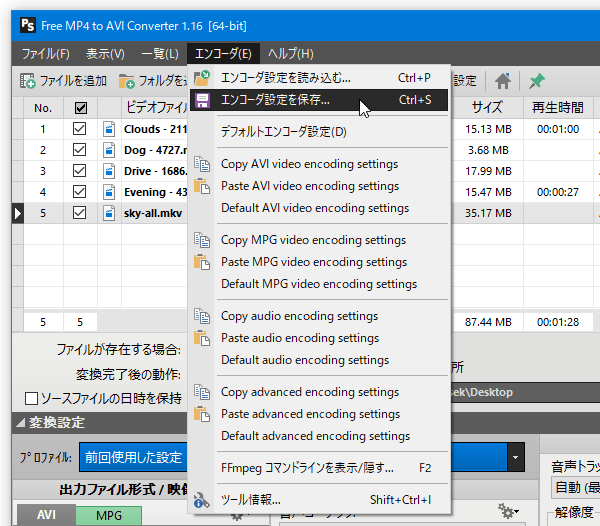The image size is (600, 526).
Task: Open the 表示(V) menu
Action: coord(105,54)
